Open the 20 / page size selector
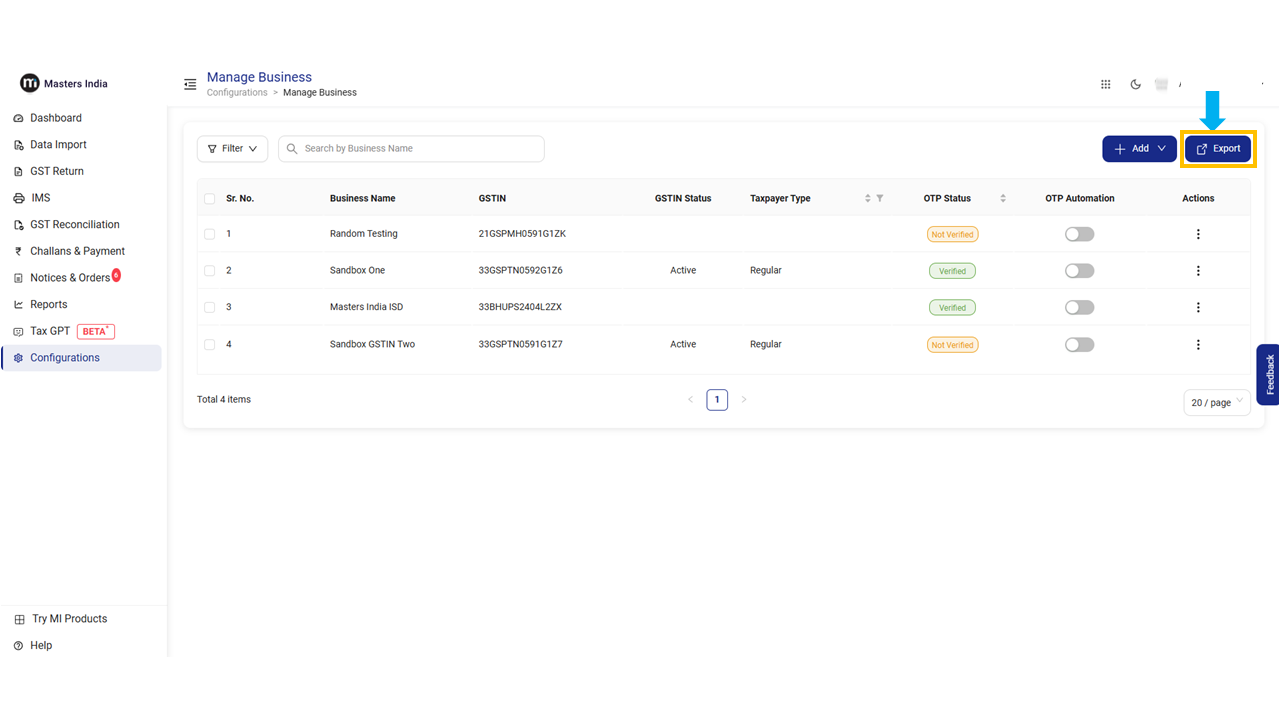This screenshot has height=720, width=1280. [1216, 402]
